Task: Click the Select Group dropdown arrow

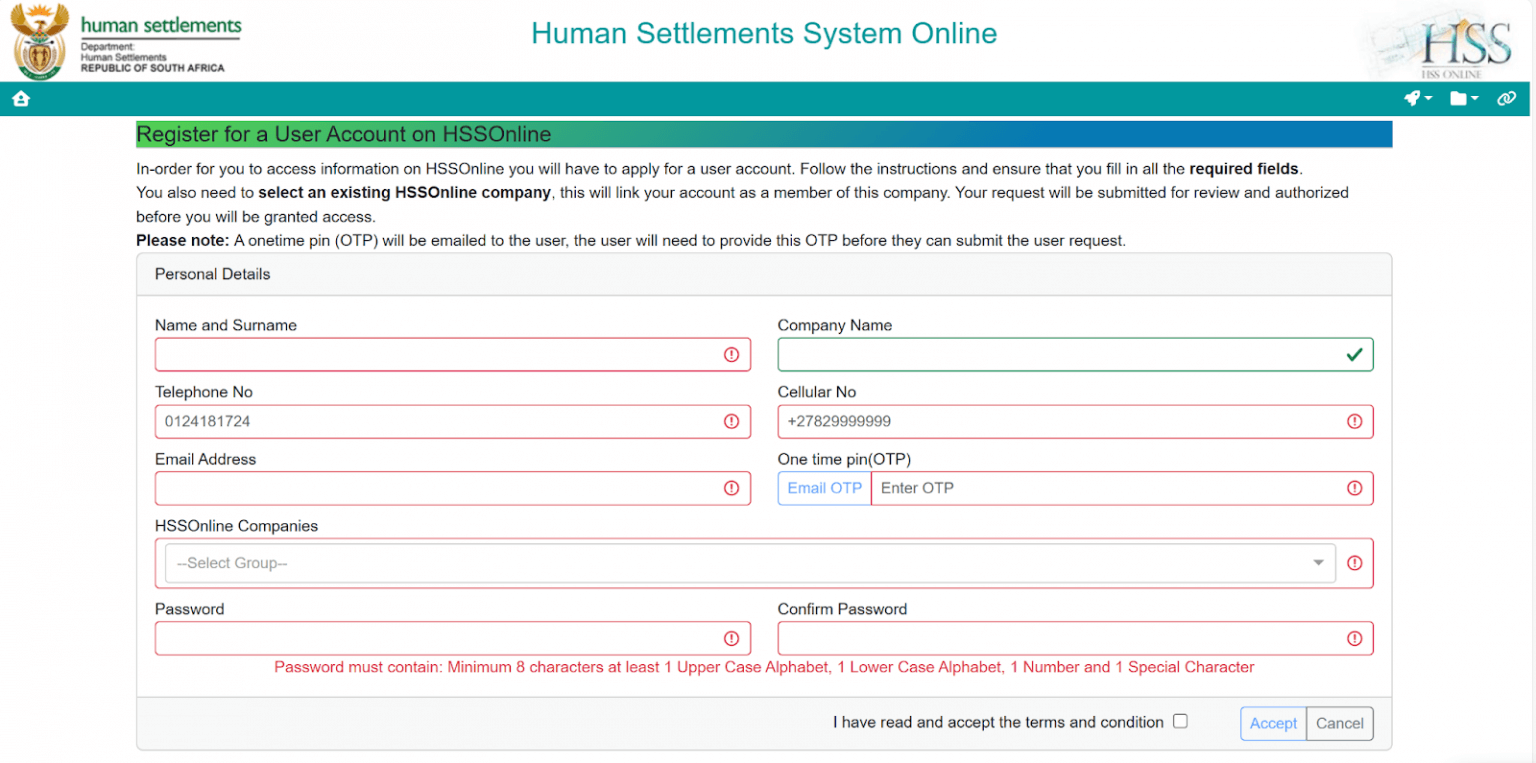Action: 1319,563
